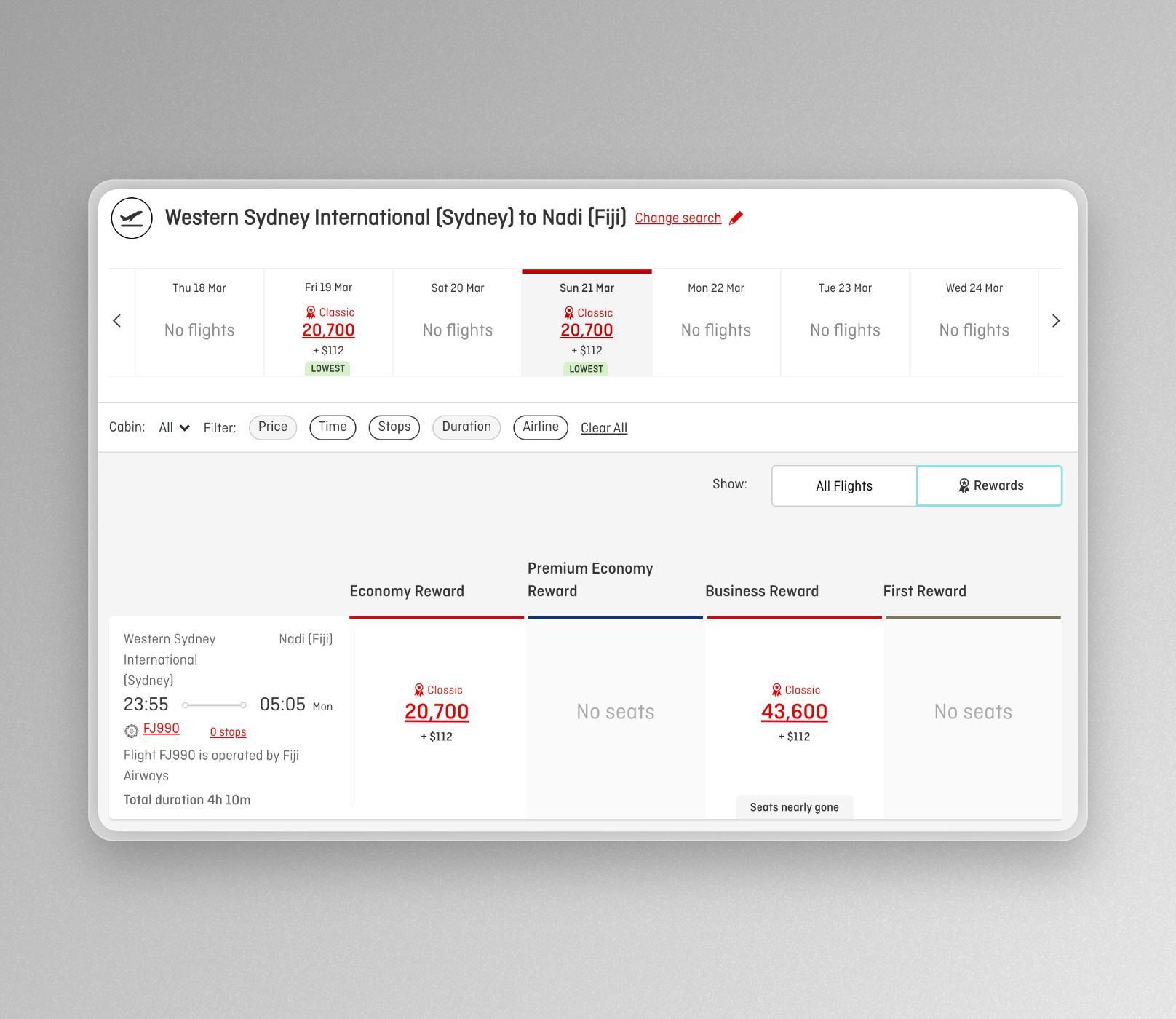Click the Clear All filters link

click(x=604, y=428)
